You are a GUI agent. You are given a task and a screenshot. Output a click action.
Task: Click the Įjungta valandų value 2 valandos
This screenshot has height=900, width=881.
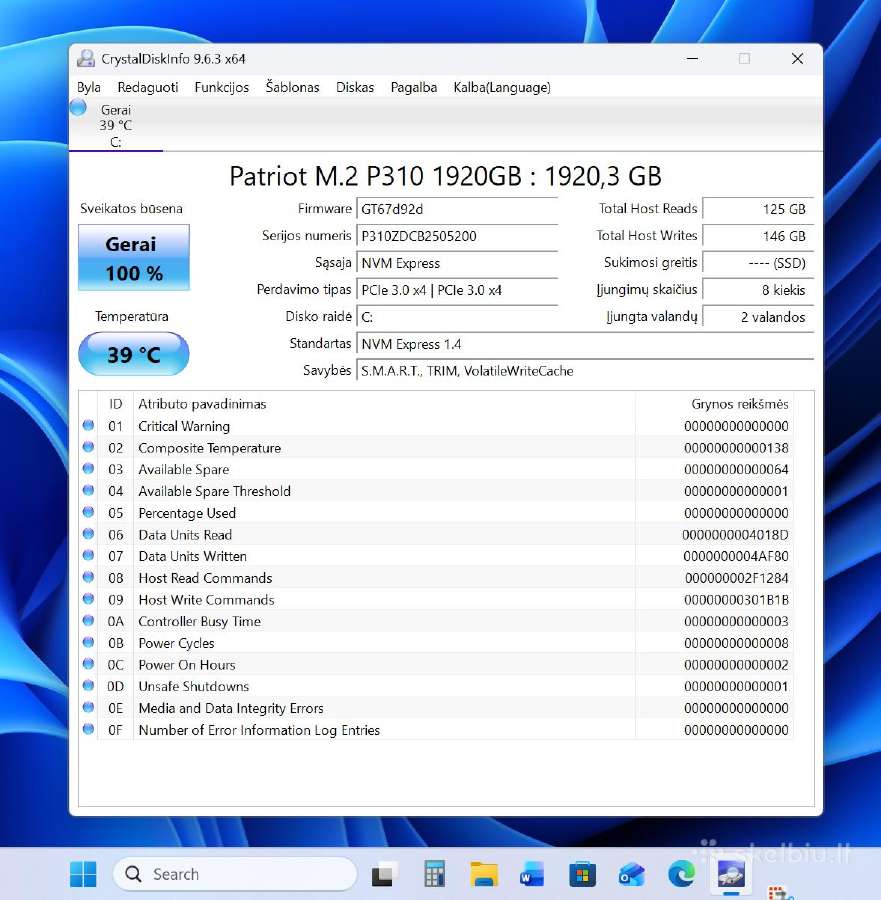(758, 317)
